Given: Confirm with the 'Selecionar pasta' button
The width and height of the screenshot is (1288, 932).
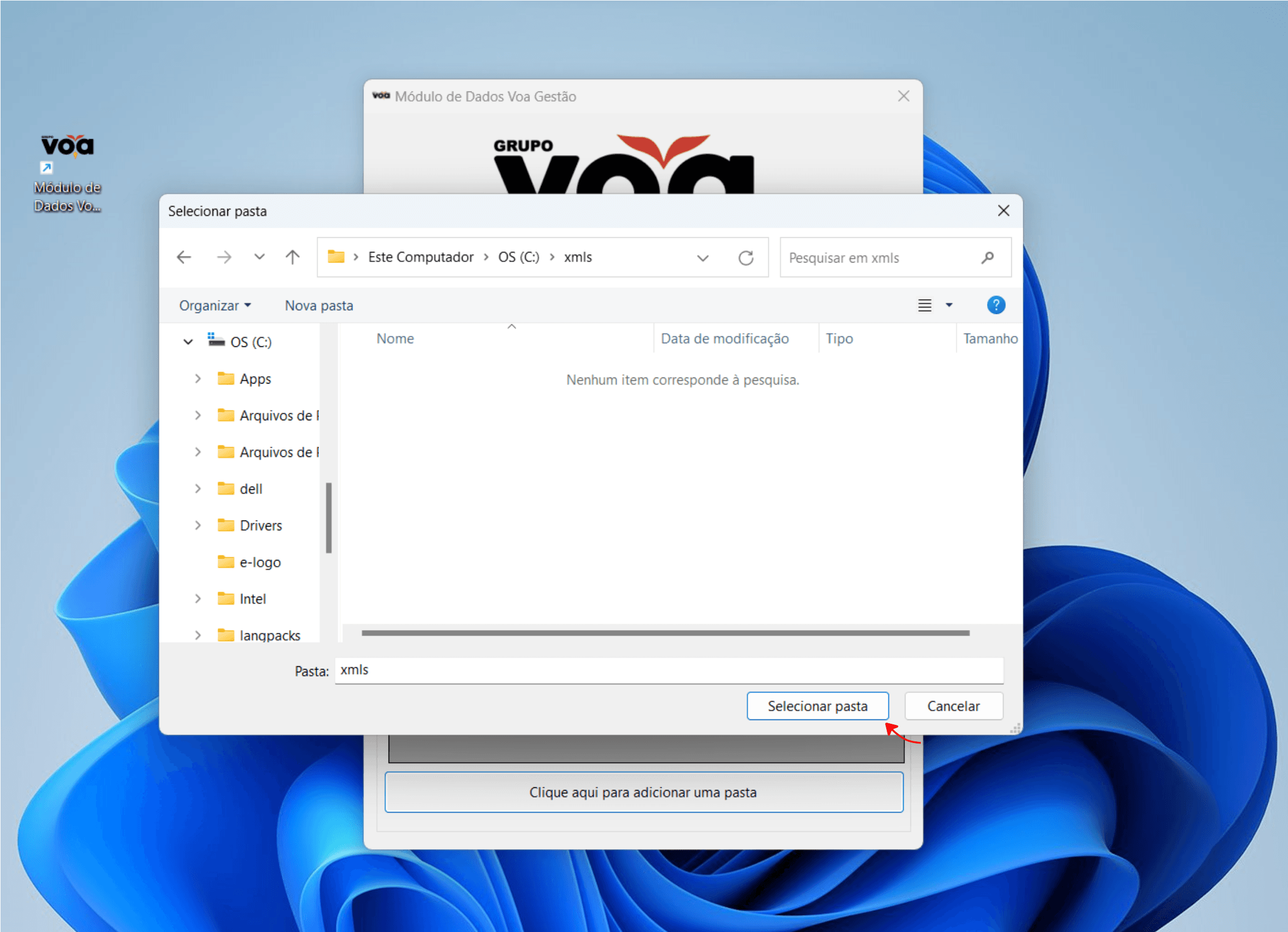Looking at the screenshot, I should pos(817,706).
